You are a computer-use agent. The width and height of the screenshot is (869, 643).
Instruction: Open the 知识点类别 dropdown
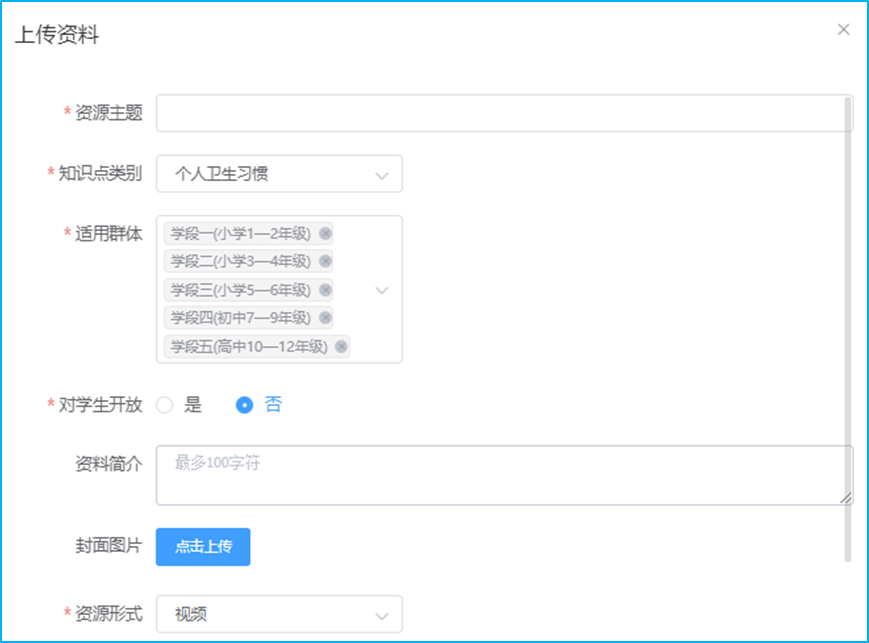[x=279, y=174]
